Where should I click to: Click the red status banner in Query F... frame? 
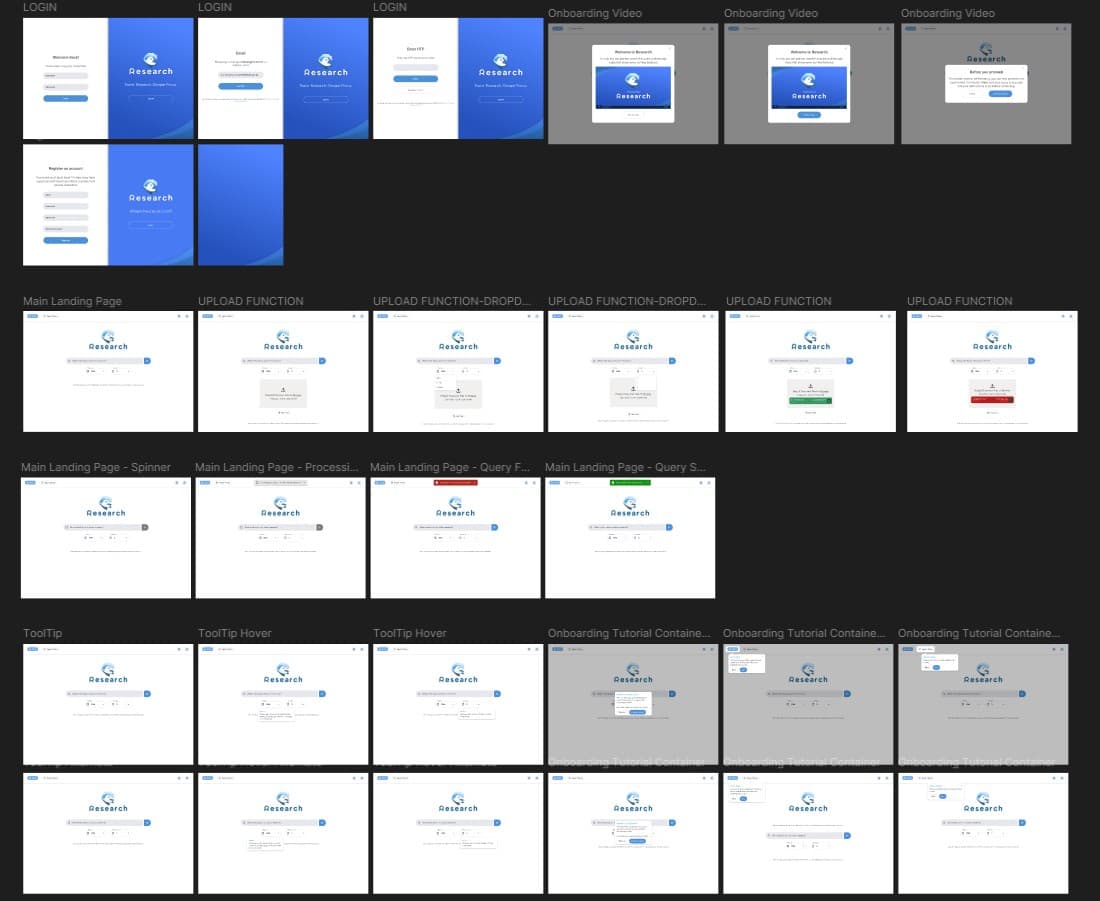tap(455, 483)
